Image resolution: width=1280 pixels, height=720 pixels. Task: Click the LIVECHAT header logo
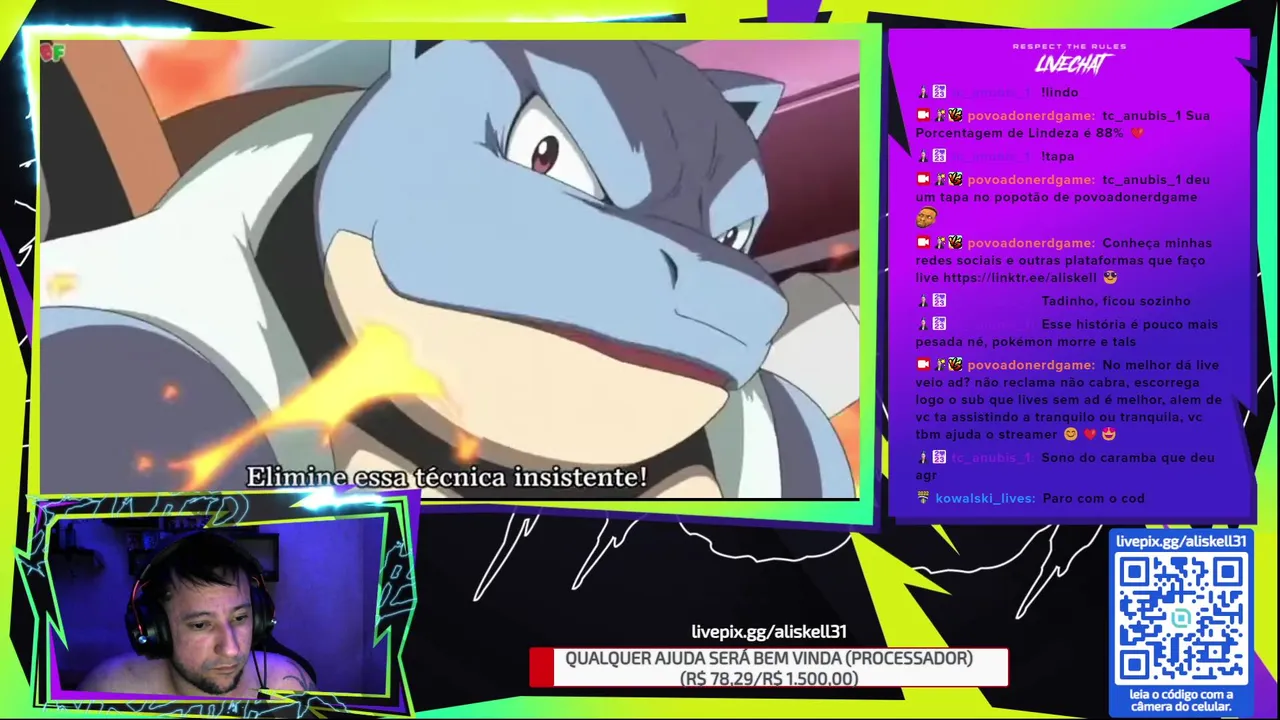(1074, 64)
